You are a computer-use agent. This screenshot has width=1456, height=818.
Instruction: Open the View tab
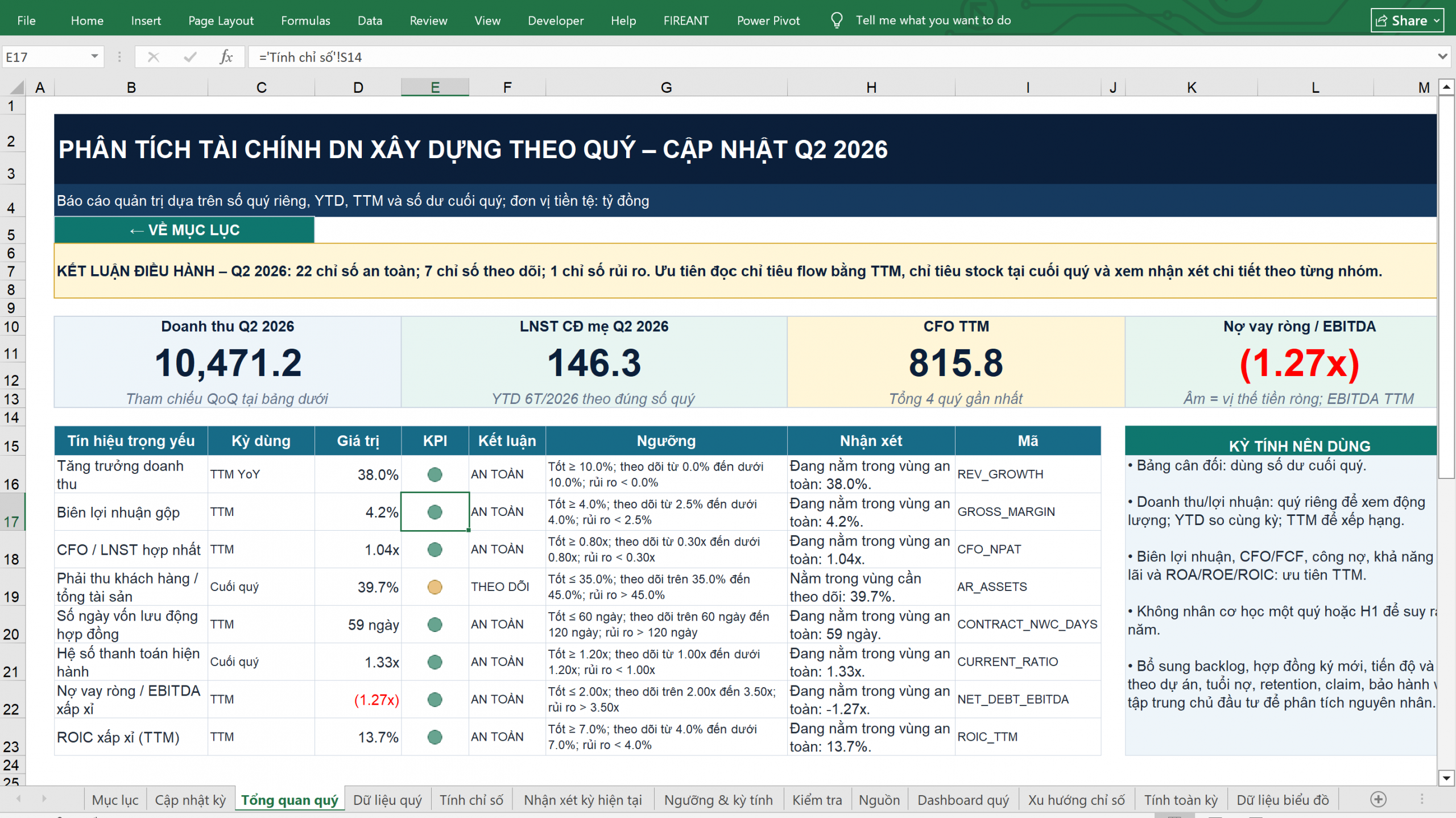[x=487, y=20]
